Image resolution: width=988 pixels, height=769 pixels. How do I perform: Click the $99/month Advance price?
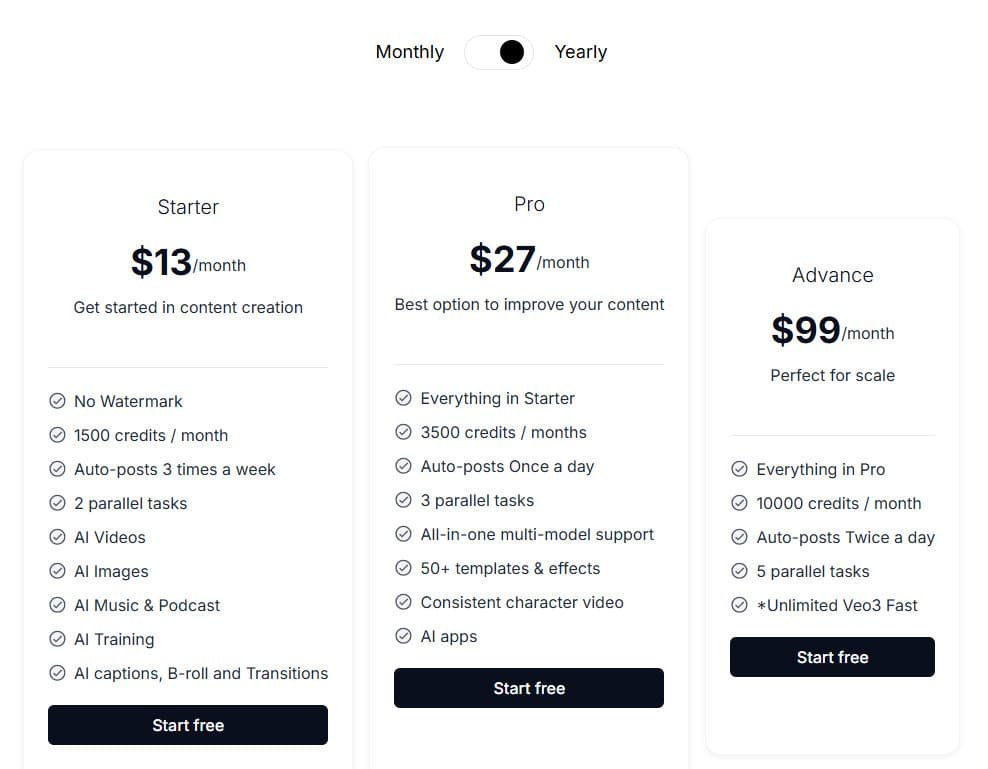(x=832, y=331)
